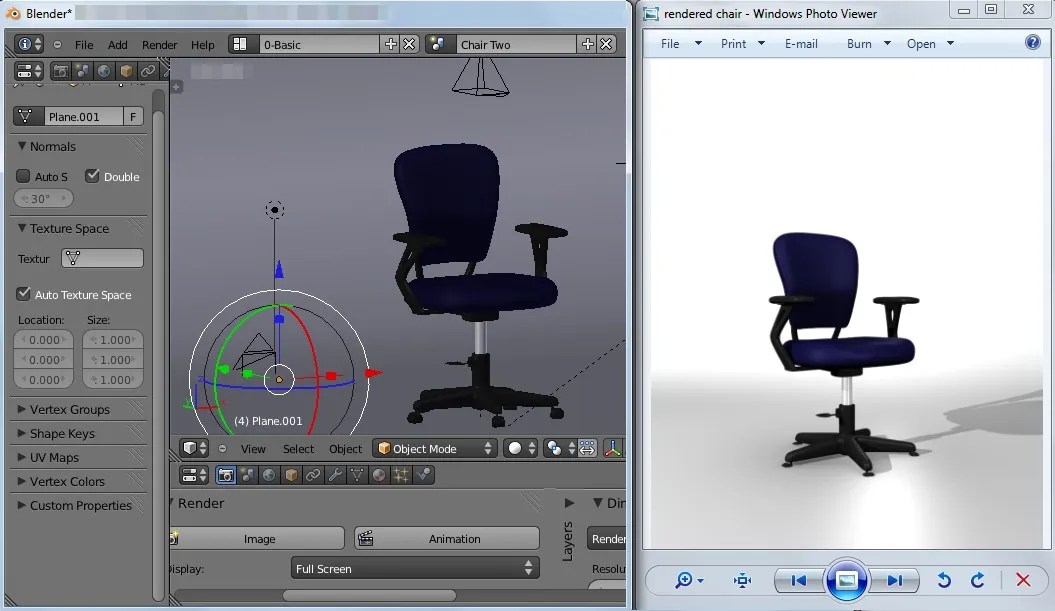Select Material sphere tab in bottom properties
The height and width of the screenshot is (611, 1055).
tap(379, 475)
